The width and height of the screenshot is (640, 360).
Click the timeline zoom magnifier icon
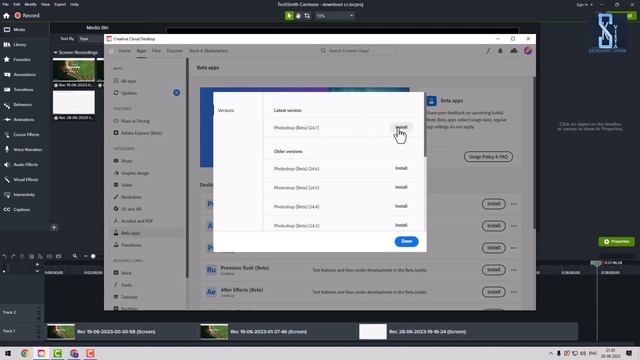coord(75,256)
